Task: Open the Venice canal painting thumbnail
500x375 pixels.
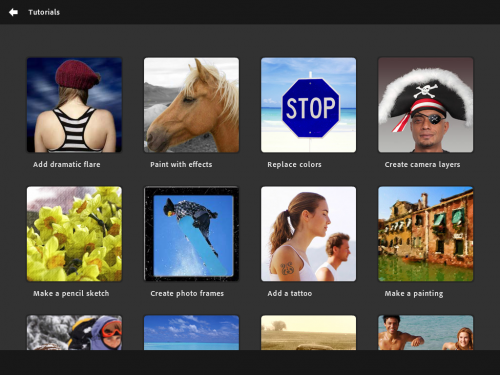Action: pos(426,234)
